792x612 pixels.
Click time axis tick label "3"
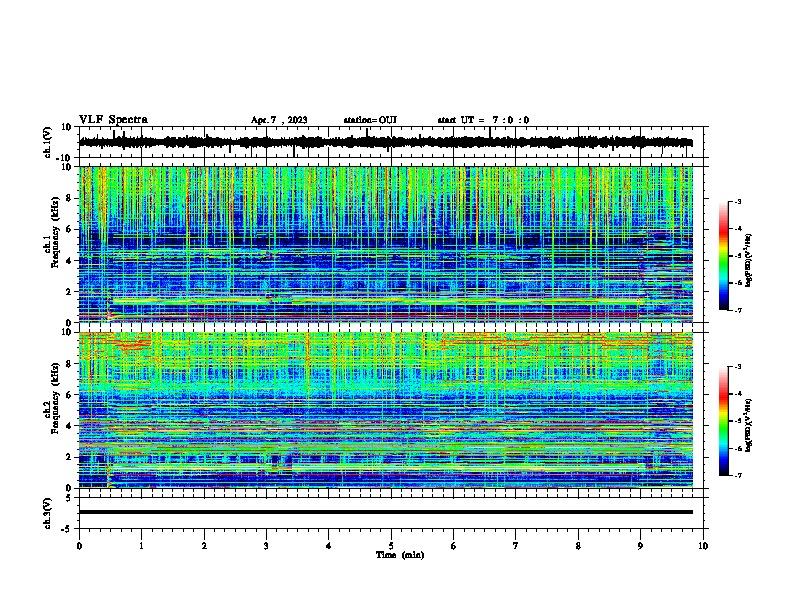[x=266, y=546]
